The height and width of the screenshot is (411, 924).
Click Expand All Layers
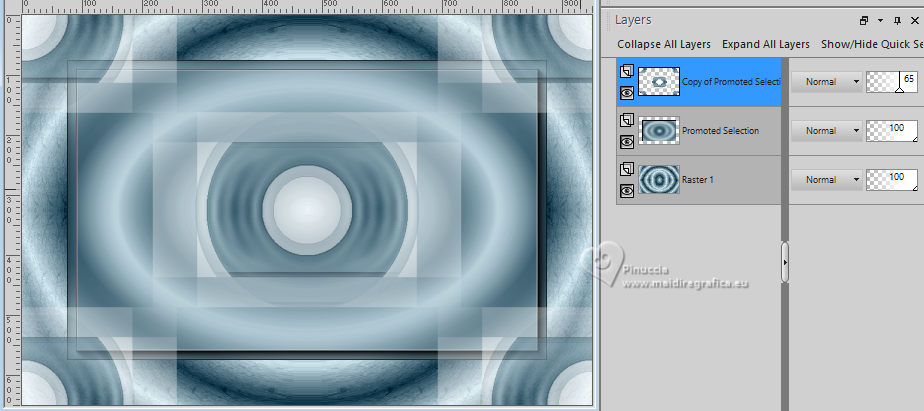765,44
